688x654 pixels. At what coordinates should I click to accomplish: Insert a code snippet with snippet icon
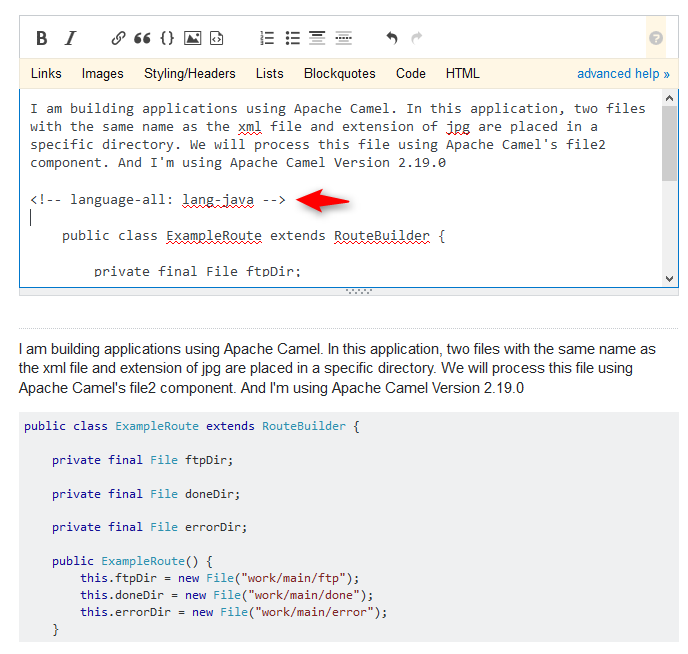point(216,38)
